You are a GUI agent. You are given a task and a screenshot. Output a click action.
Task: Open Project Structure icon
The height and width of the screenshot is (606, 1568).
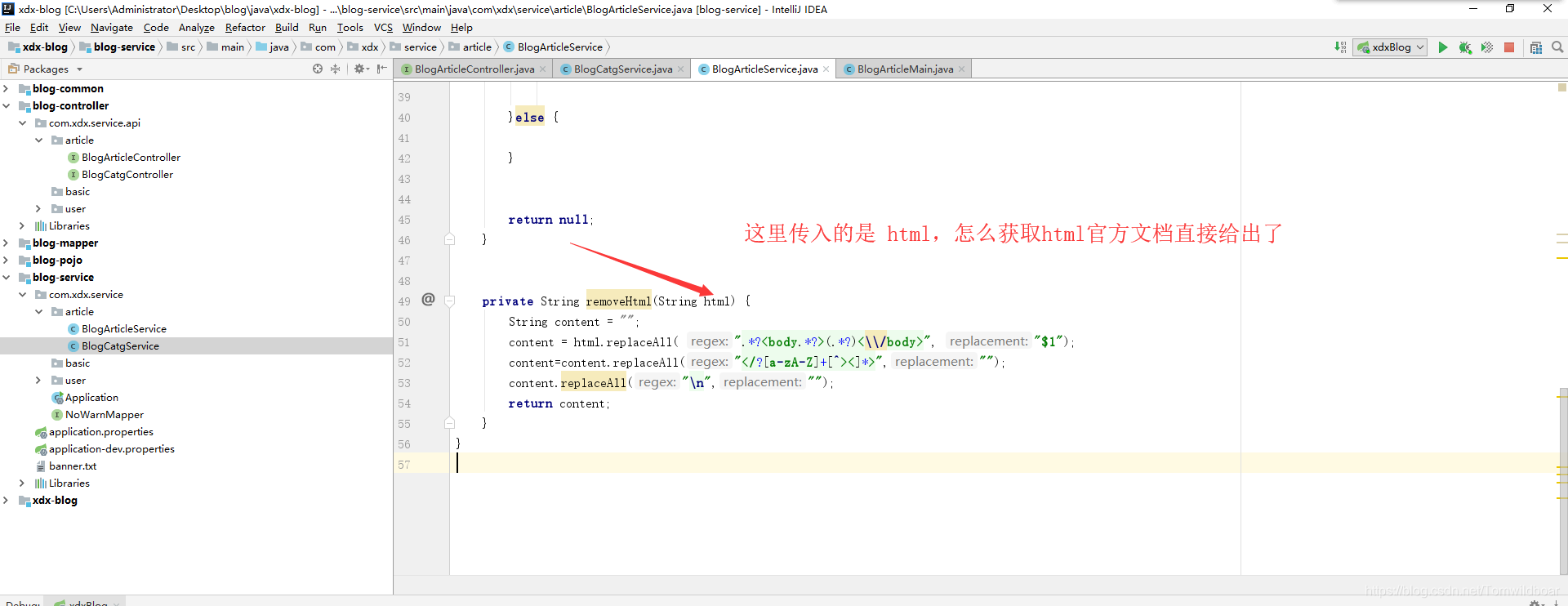click(x=1536, y=47)
